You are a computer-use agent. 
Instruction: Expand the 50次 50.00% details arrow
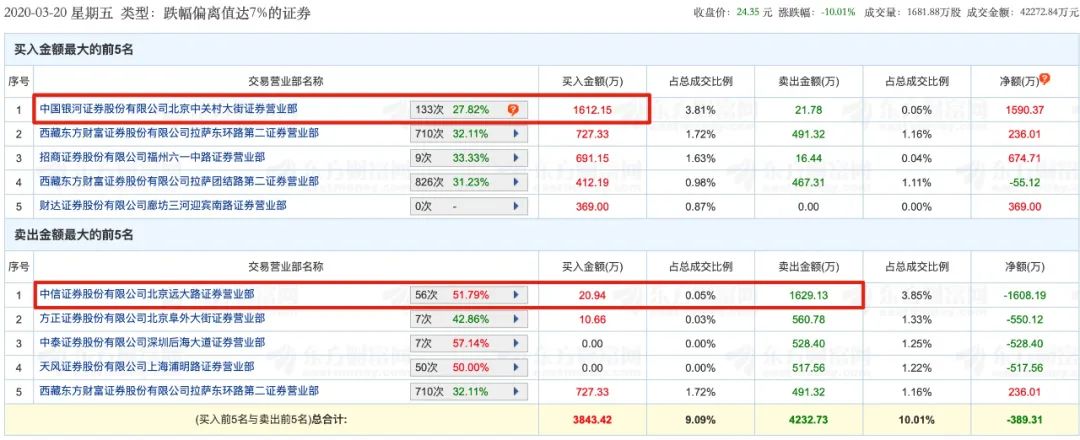[x=516, y=367]
